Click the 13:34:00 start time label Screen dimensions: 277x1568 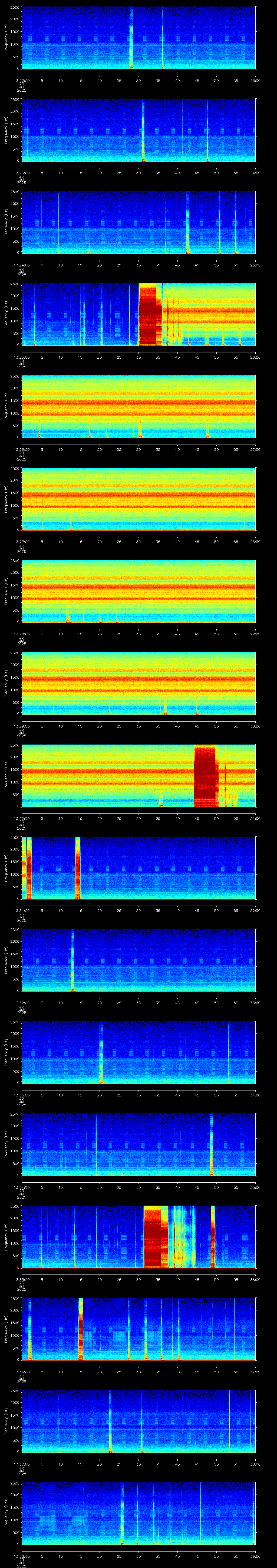point(22,1187)
